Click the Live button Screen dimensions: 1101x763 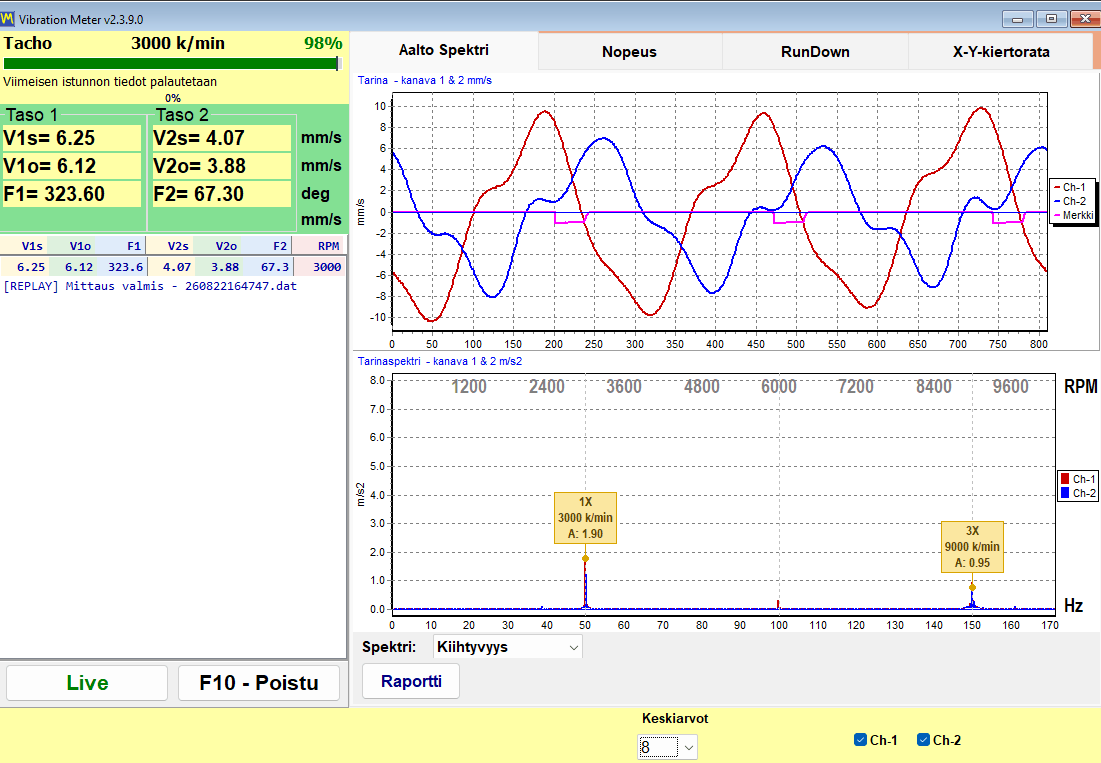(x=87, y=683)
